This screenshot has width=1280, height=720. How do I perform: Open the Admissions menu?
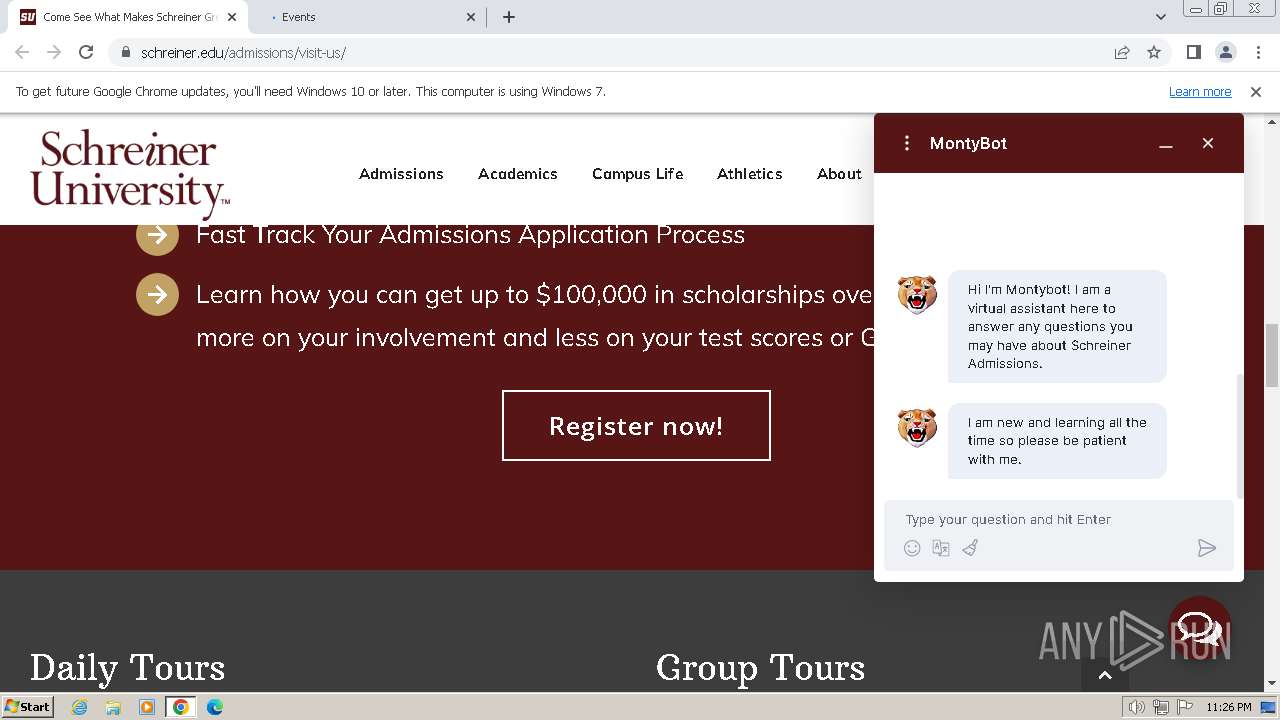point(401,174)
